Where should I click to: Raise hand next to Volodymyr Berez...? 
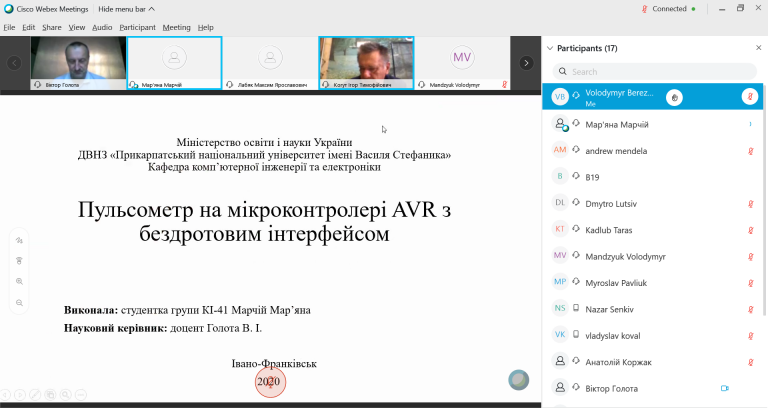coord(674,97)
